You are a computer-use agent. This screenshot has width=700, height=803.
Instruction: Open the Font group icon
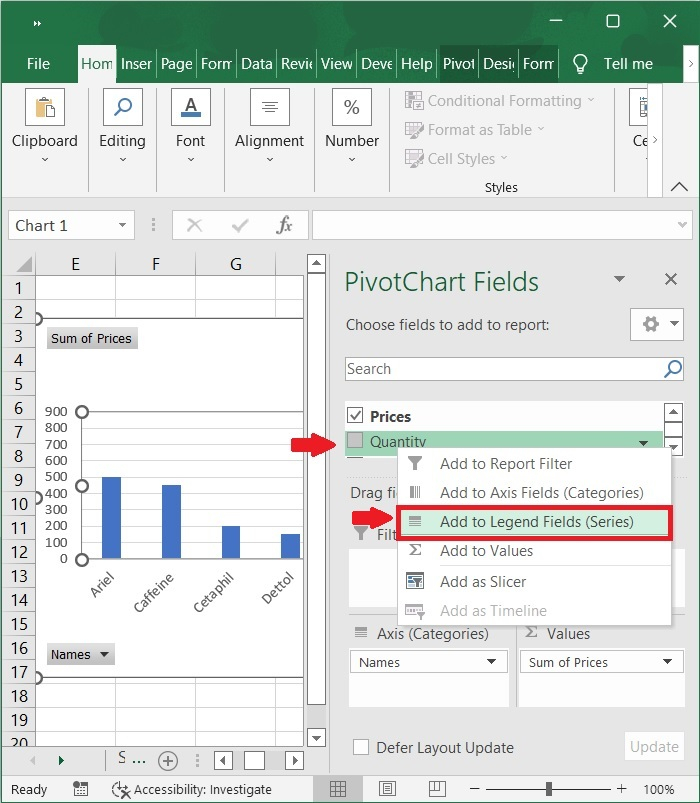tap(190, 107)
